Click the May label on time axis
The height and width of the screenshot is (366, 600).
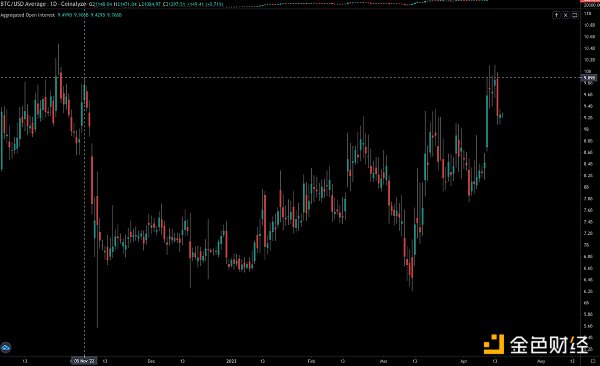pyautogui.click(x=541, y=361)
